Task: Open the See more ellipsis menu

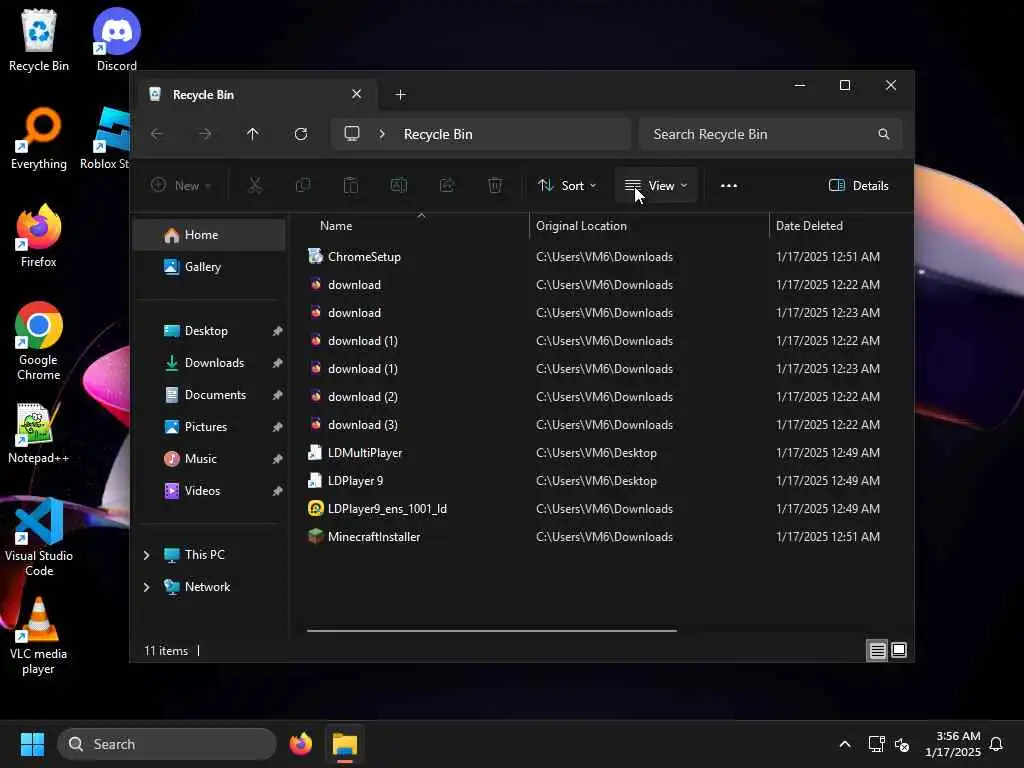Action: [729, 185]
